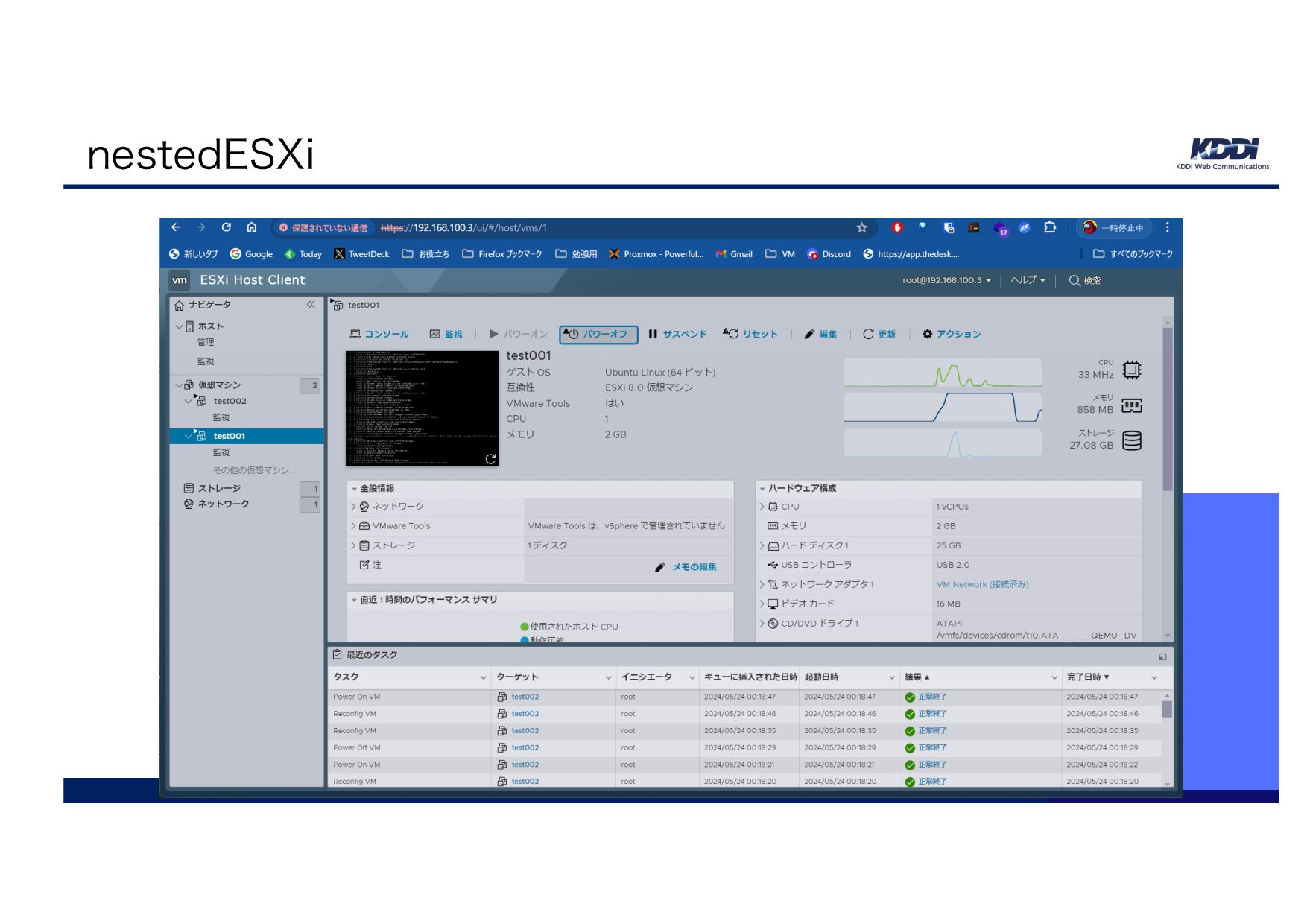Click その他の仮想マシン... entry

coord(255,470)
